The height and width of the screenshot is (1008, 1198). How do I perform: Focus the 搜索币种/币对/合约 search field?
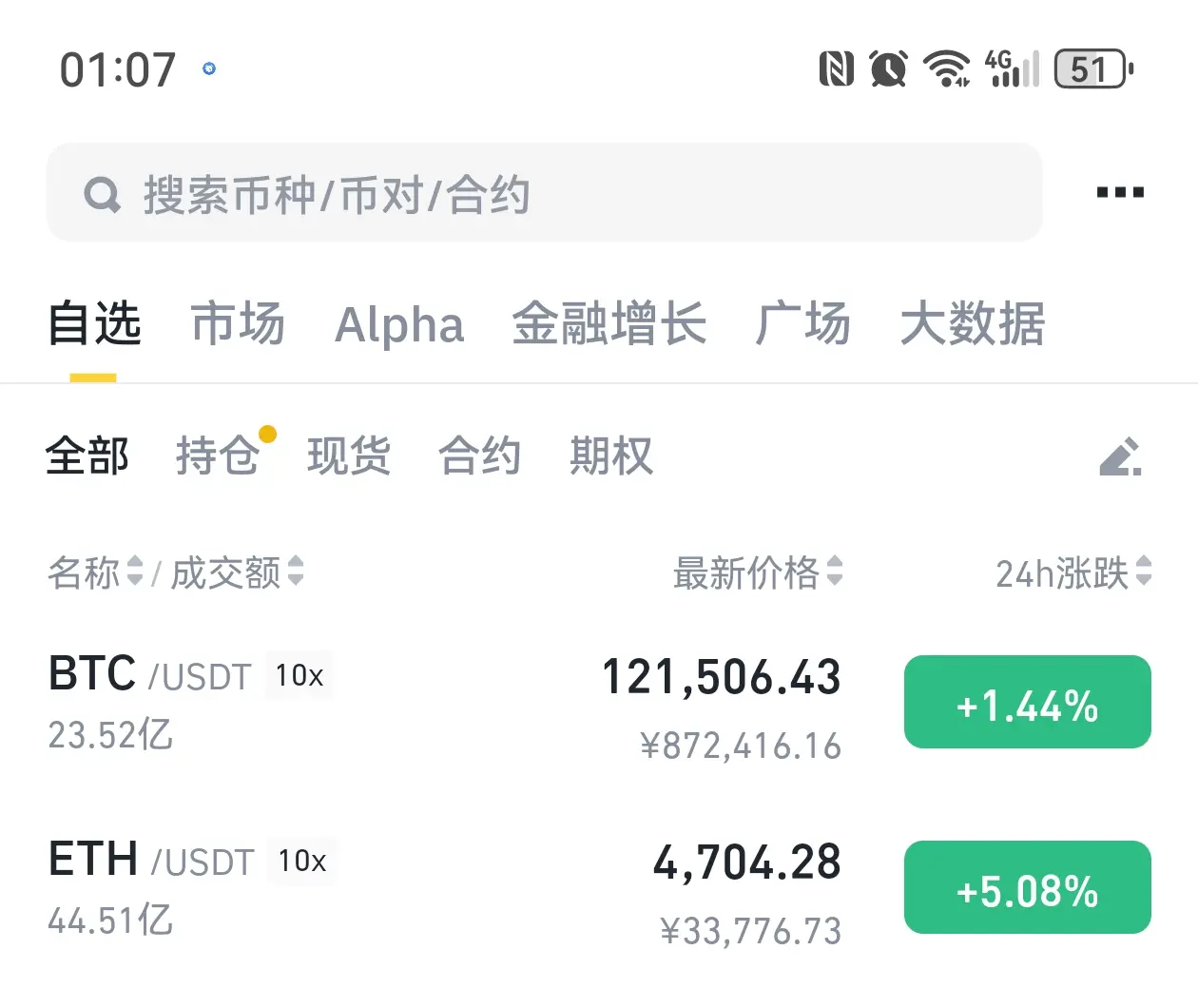[545, 193]
